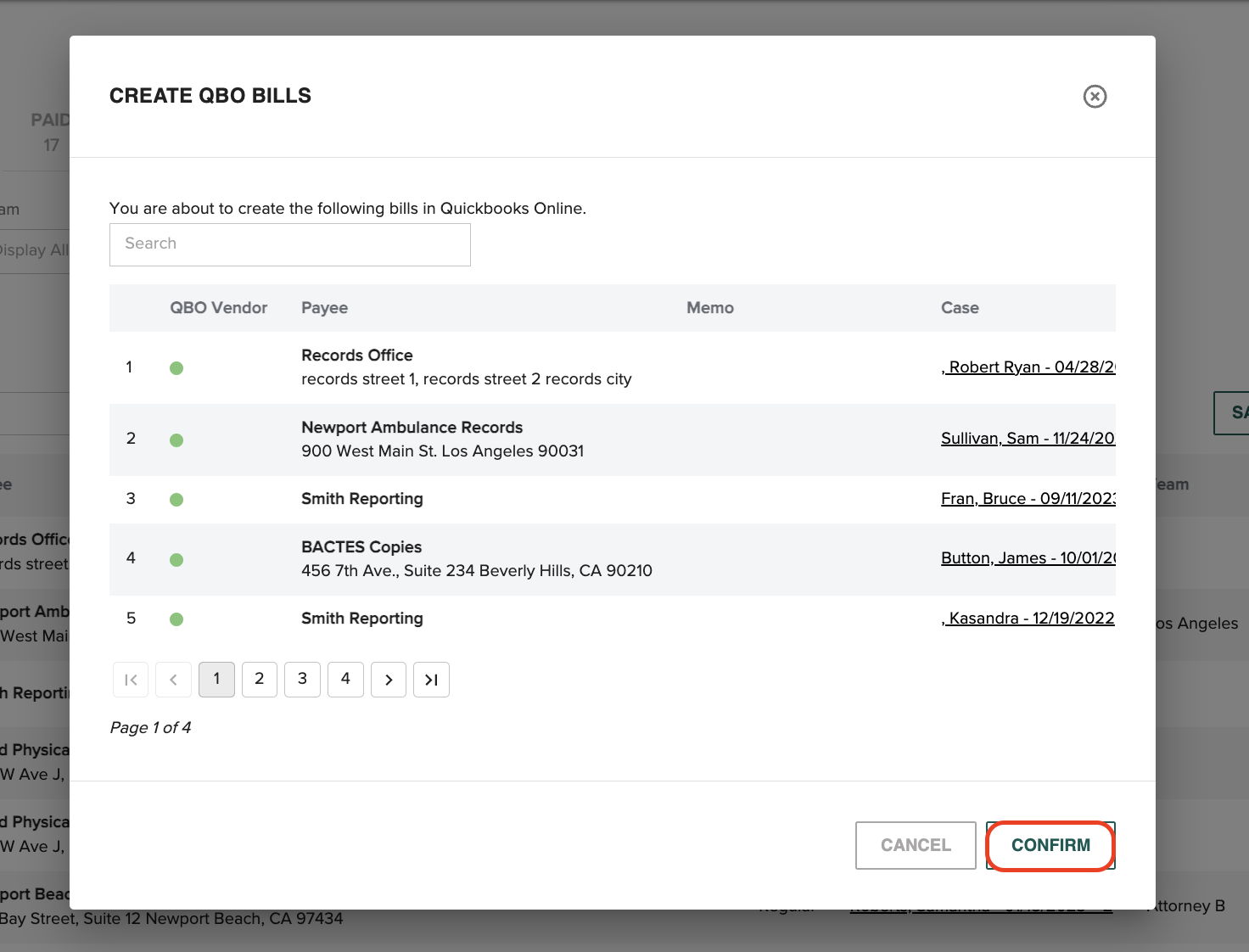Open the Robert Ryan case link
The image size is (1249, 952).
pos(1028,367)
